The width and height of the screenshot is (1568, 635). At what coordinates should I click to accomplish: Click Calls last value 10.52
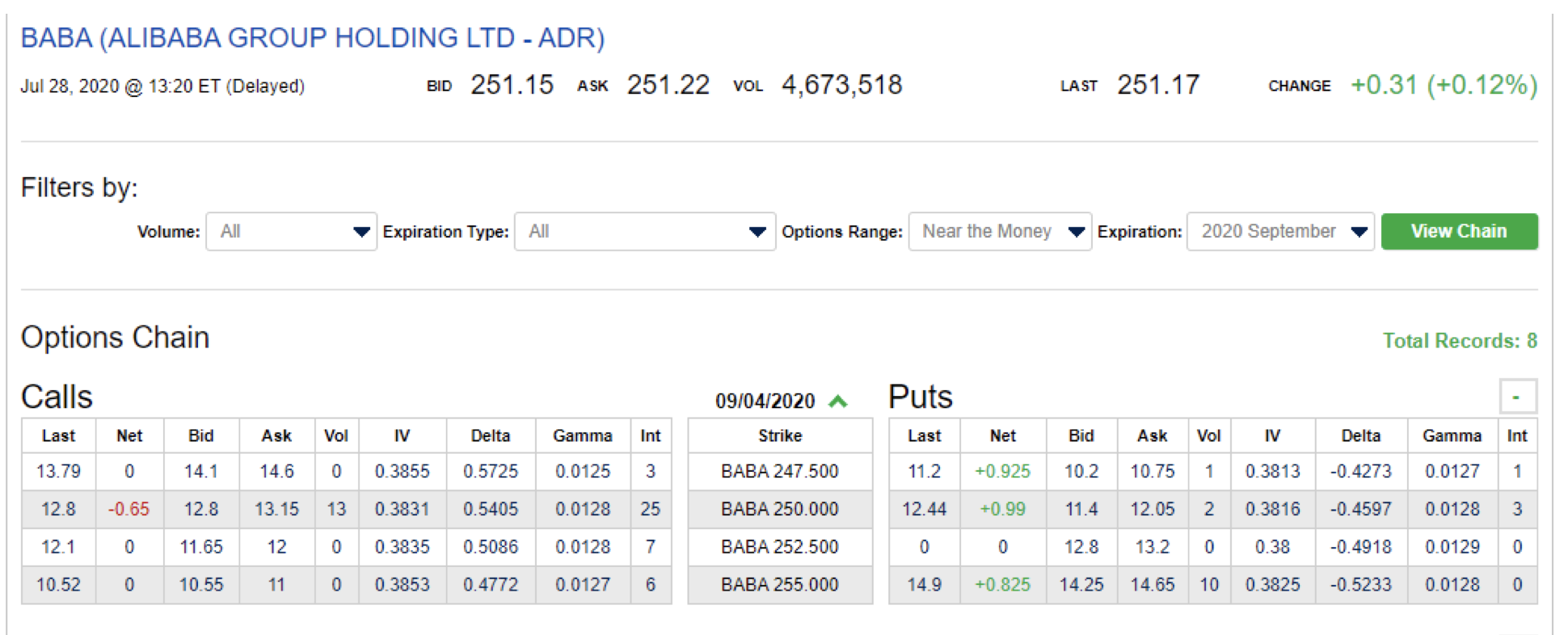(58, 585)
